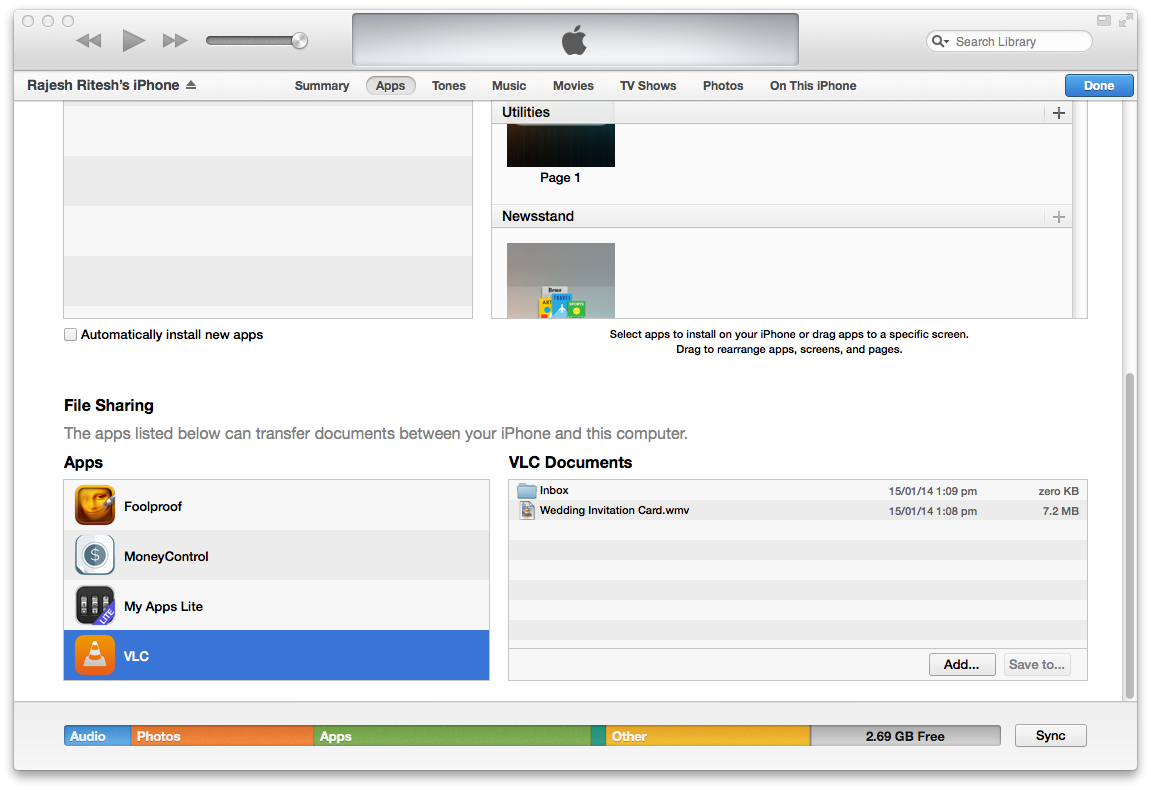Switch to TV Shows tab
This screenshot has height=790, width=1151.
click(648, 86)
